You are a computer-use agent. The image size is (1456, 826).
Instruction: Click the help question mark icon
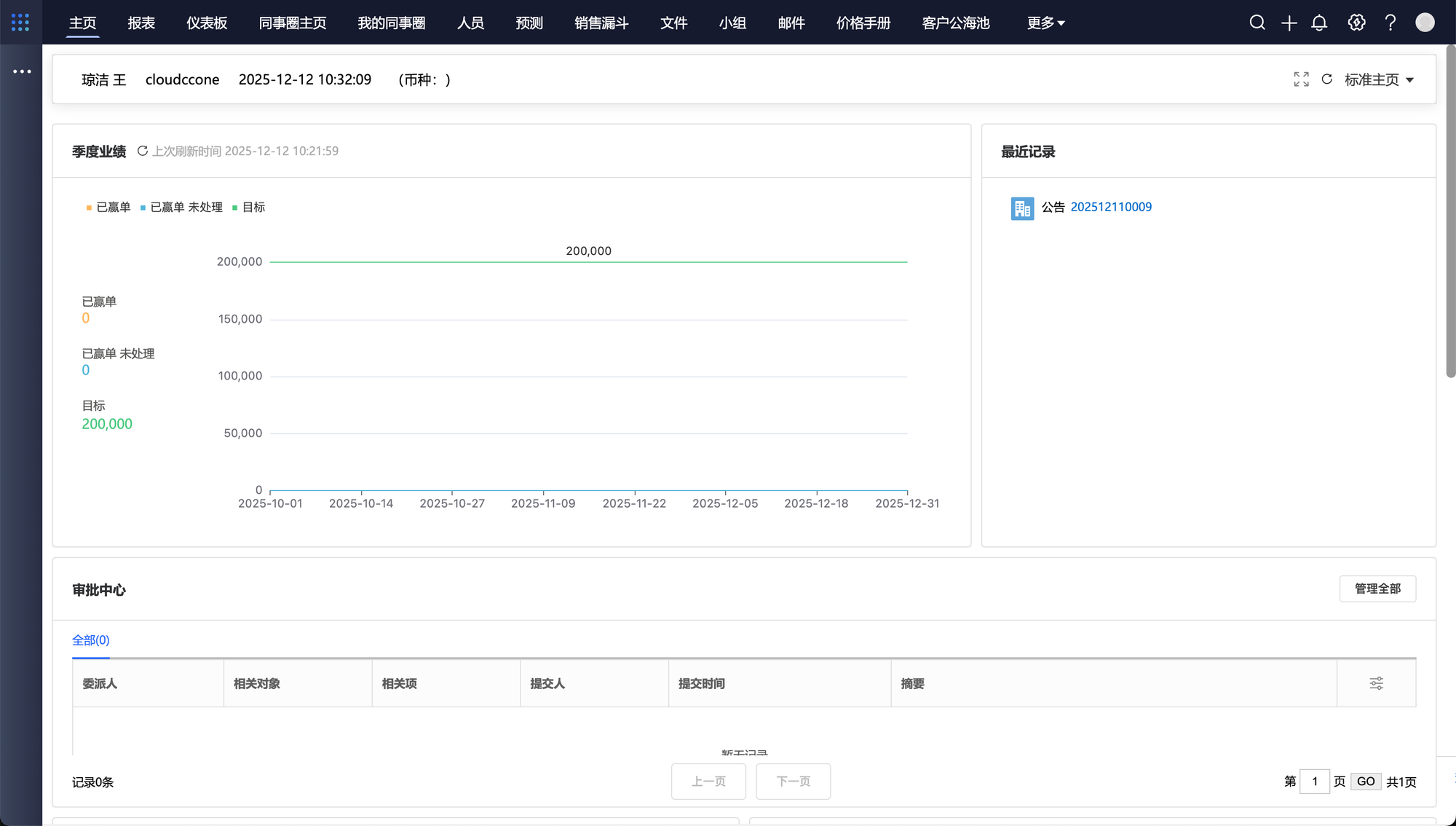pos(1390,23)
